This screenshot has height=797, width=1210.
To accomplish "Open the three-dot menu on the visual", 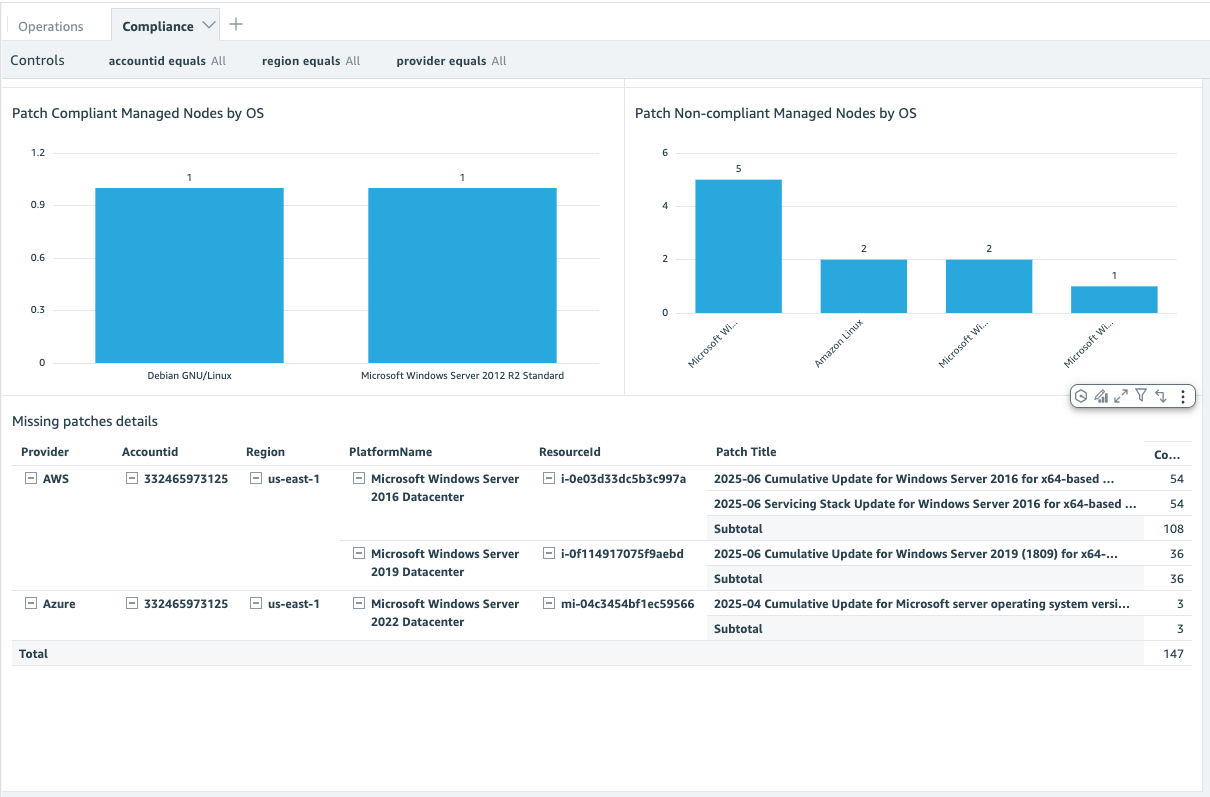I will click(1183, 396).
